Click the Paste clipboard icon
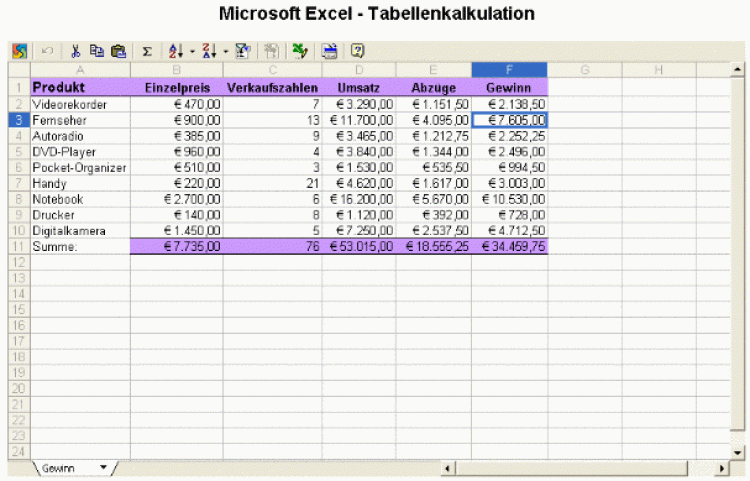Screen dimensions: 750x481 (x=119, y=51)
